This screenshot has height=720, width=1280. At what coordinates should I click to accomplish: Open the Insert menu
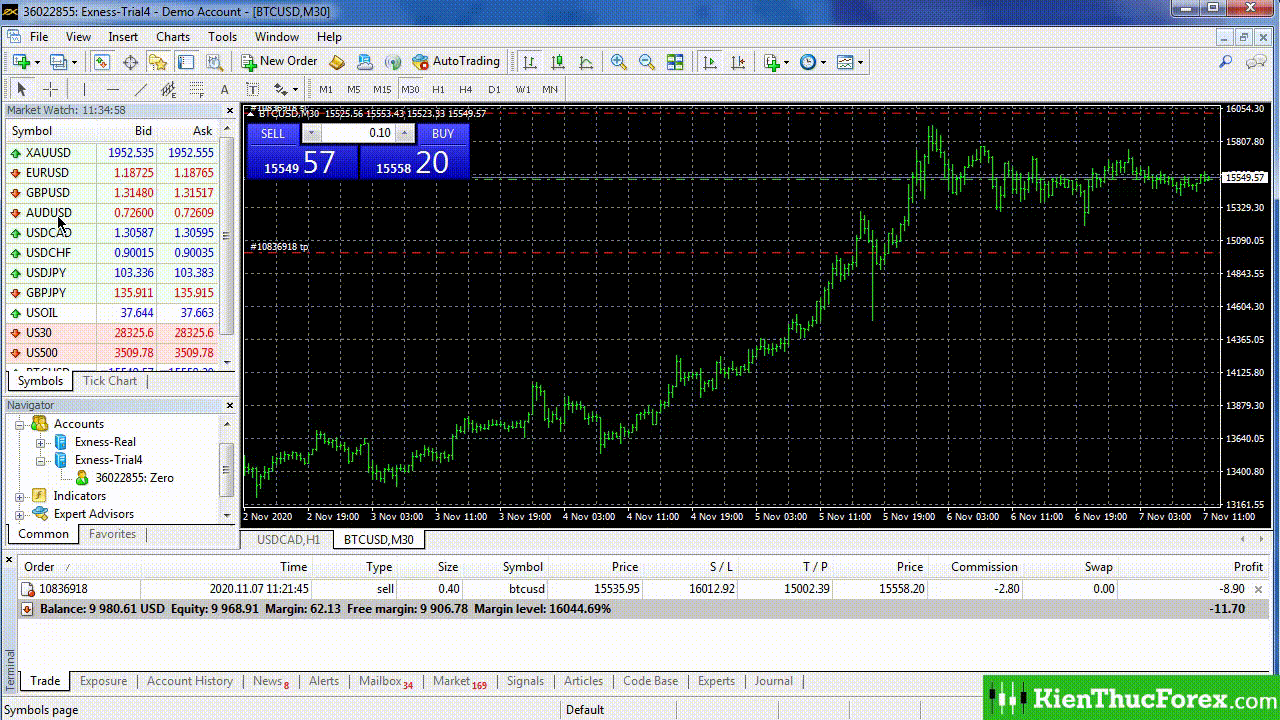coord(123,37)
